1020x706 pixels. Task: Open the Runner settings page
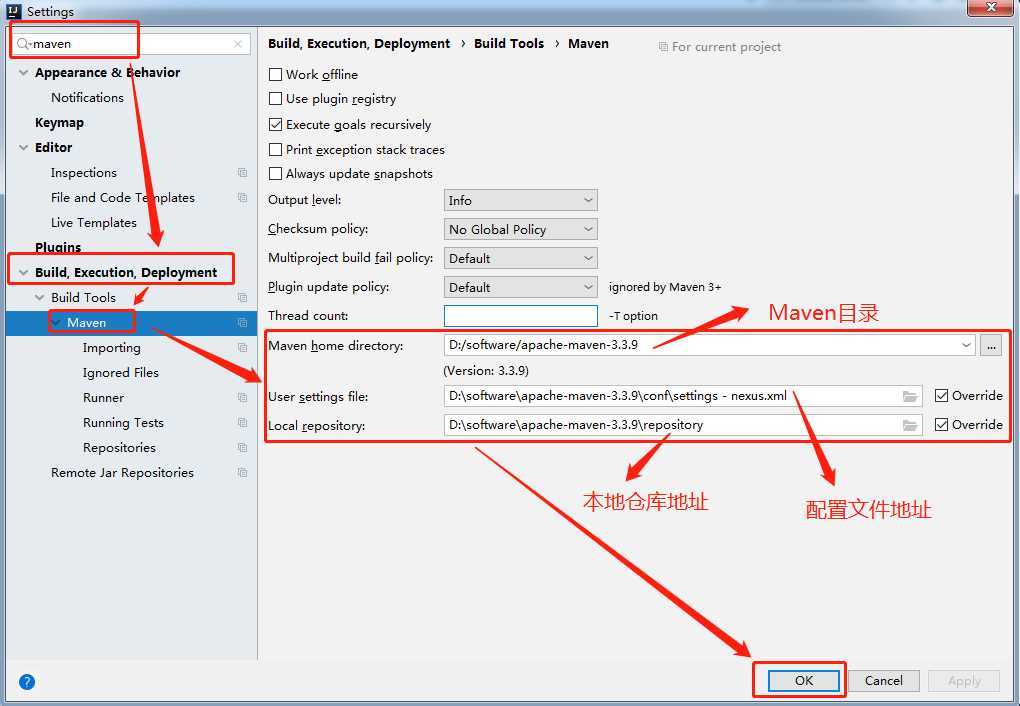(x=103, y=398)
